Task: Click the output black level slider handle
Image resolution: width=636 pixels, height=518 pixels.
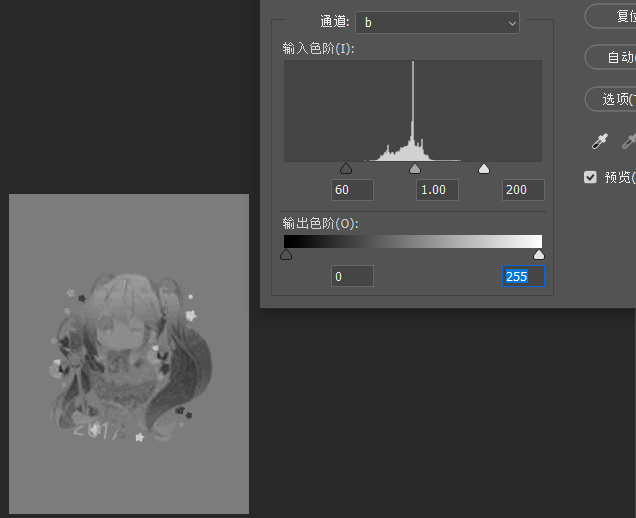Action: coord(286,254)
